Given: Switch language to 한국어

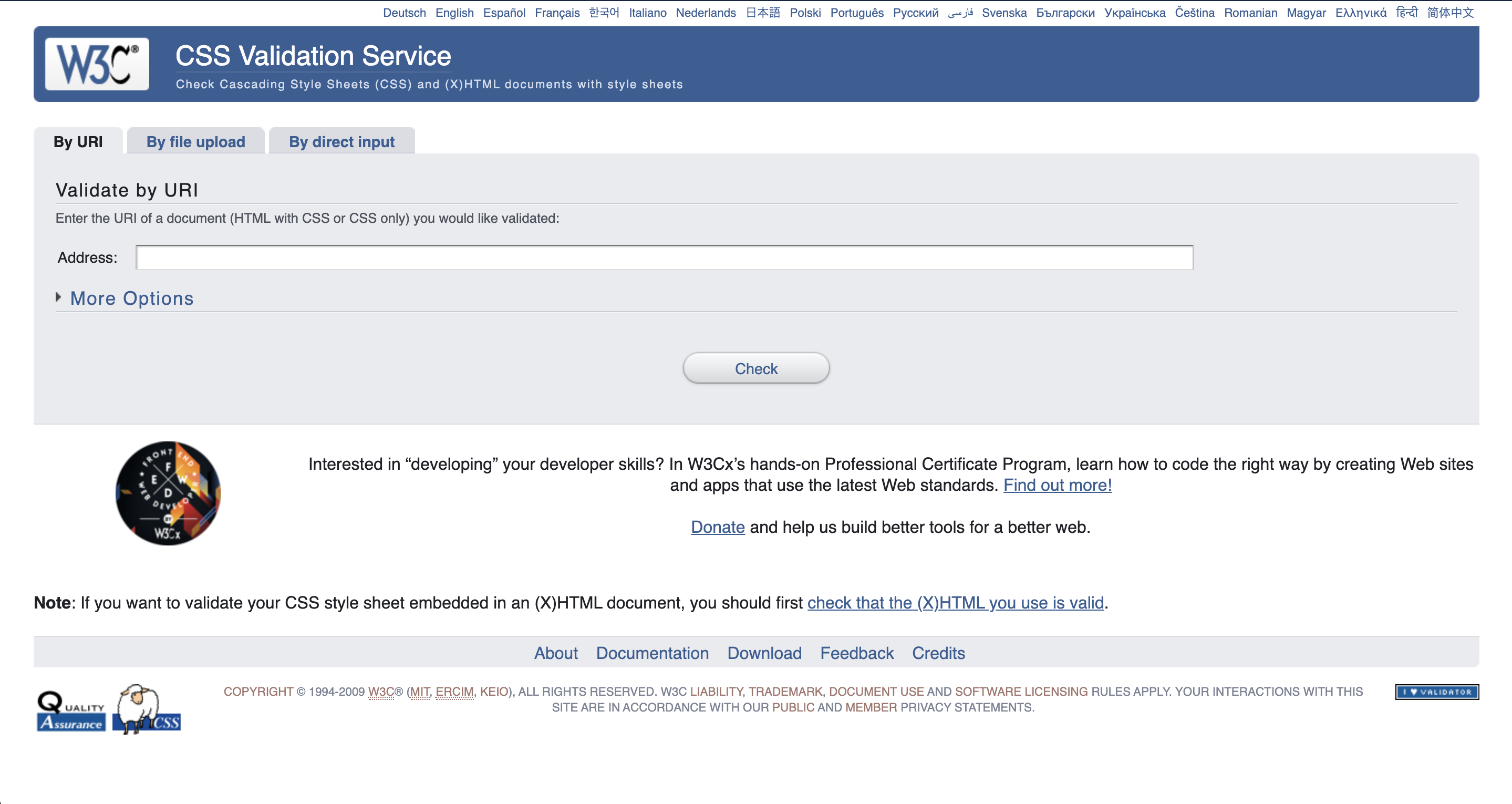Looking at the screenshot, I should [x=604, y=13].
